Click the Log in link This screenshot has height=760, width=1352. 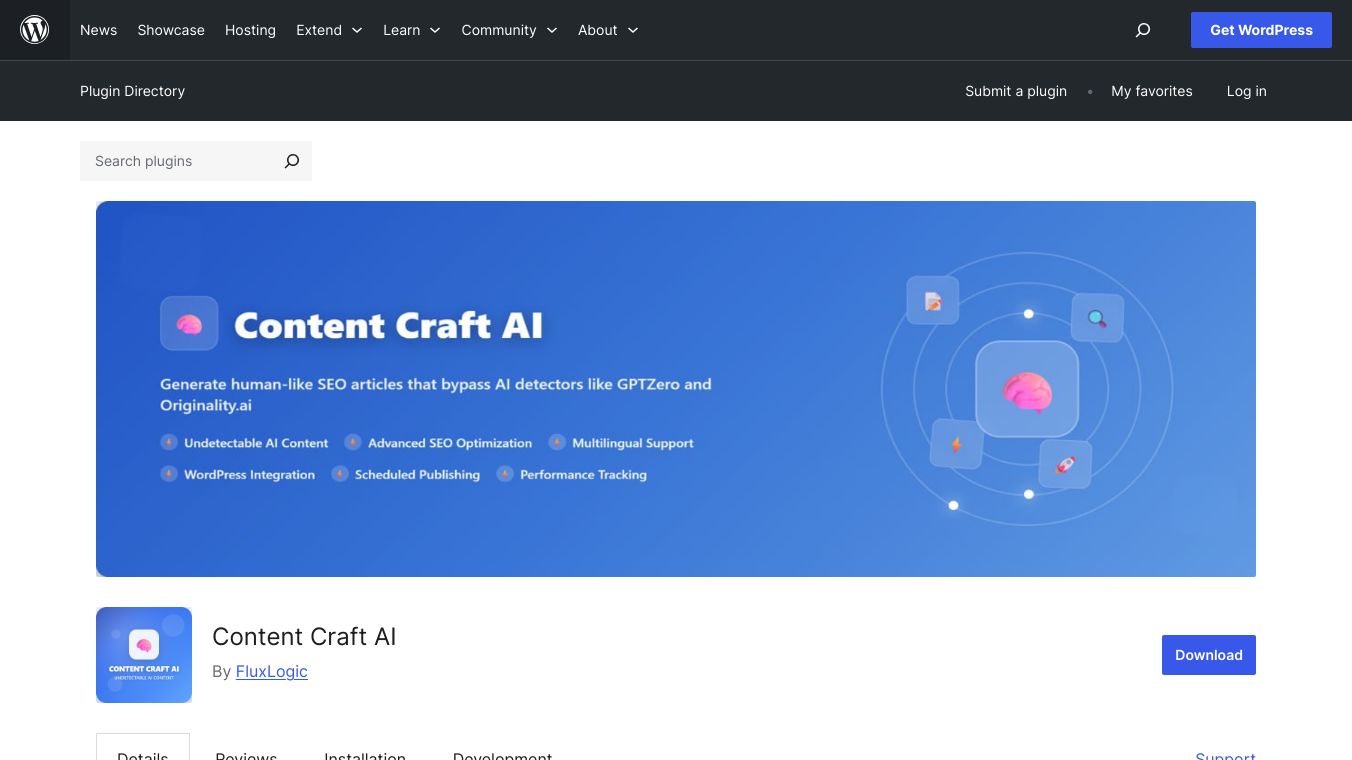1247,91
